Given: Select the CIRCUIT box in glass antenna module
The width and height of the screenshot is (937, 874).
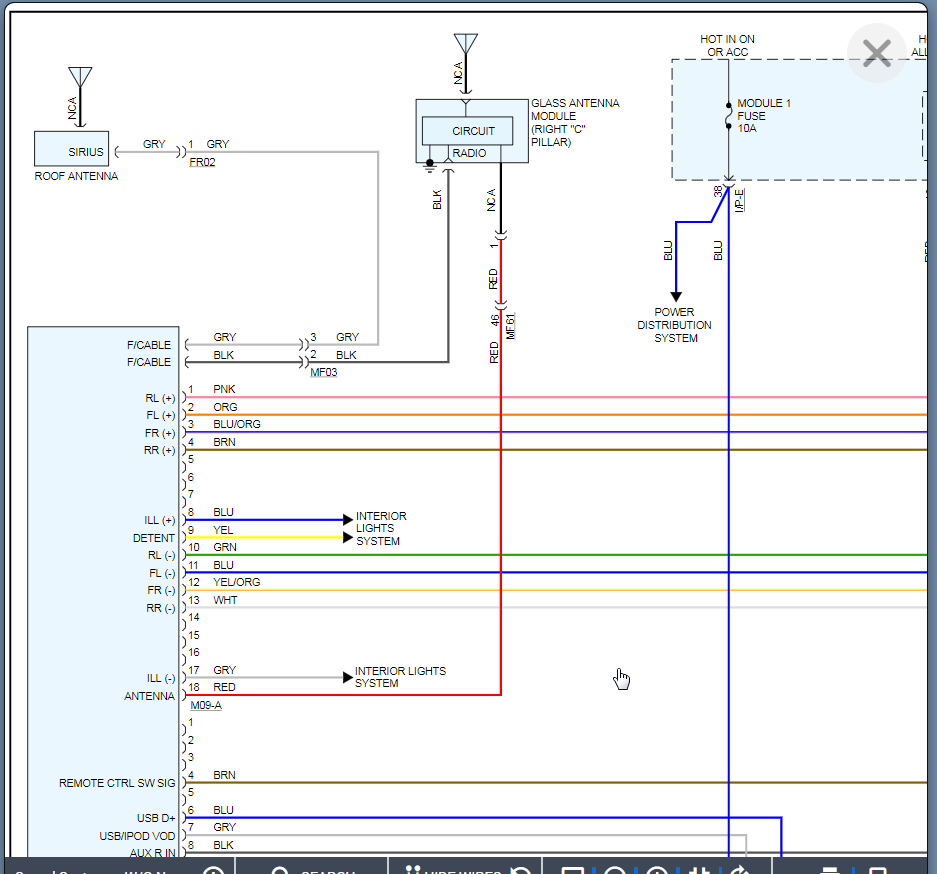Looking at the screenshot, I should coord(473,131).
